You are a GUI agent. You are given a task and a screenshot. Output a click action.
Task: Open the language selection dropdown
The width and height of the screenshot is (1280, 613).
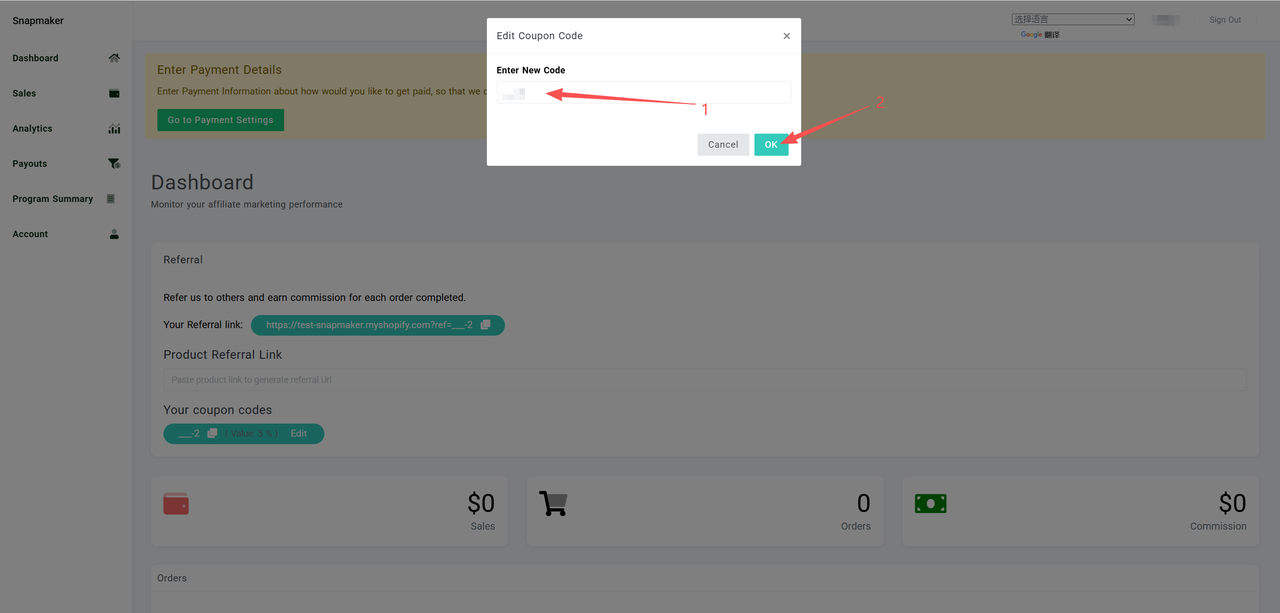tap(1073, 19)
